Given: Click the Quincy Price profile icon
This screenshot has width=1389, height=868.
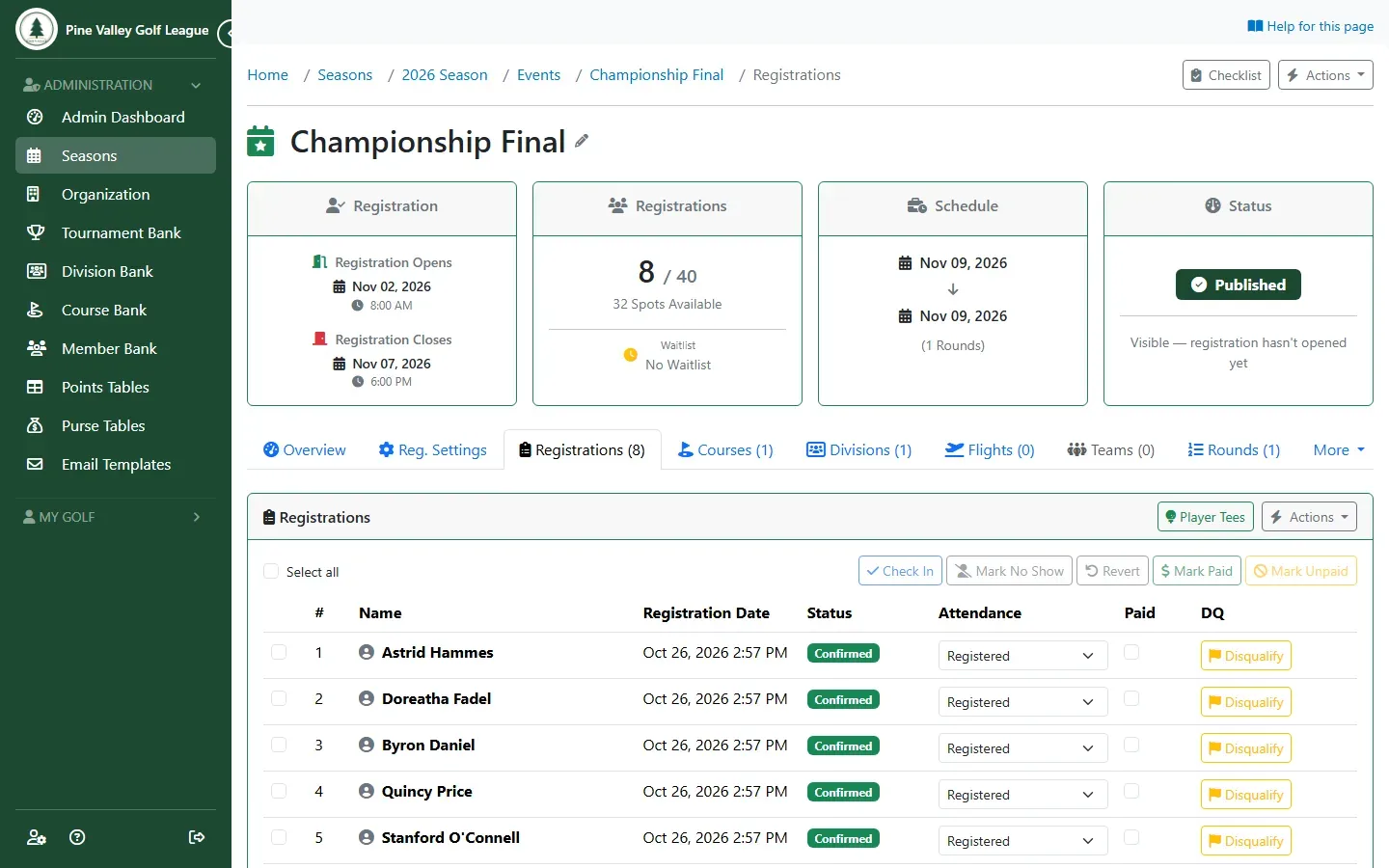Looking at the screenshot, I should coord(367,791).
